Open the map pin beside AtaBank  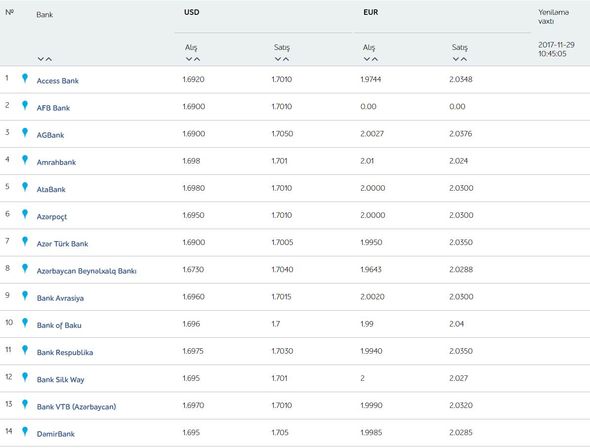[25, 187]
